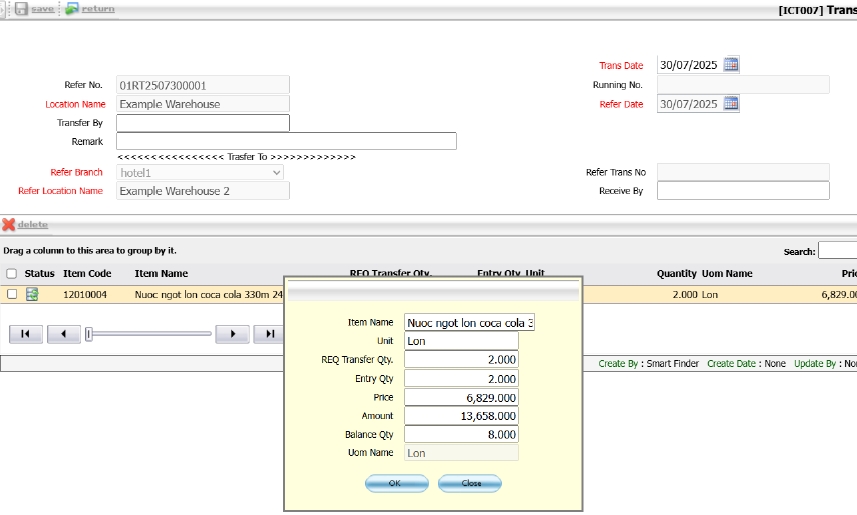Click the red X delete icon
This screenshot has height=515, width=857.
pyautogui.click(x=8, y=225)
